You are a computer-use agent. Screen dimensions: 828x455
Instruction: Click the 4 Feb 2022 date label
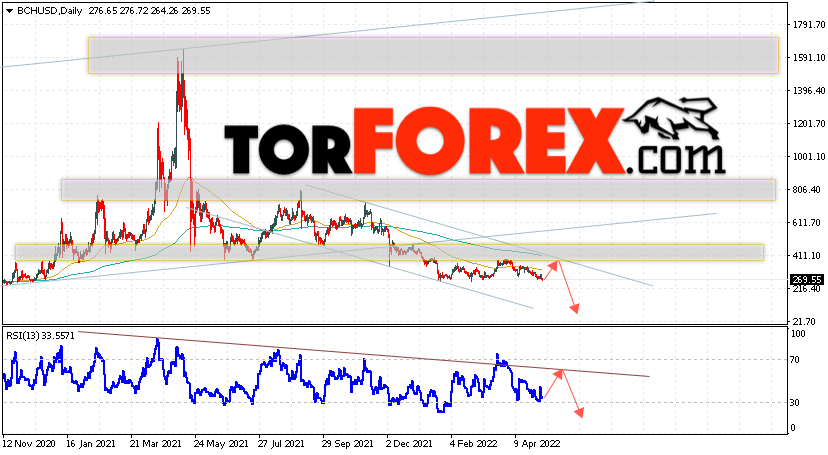[474, 444]
